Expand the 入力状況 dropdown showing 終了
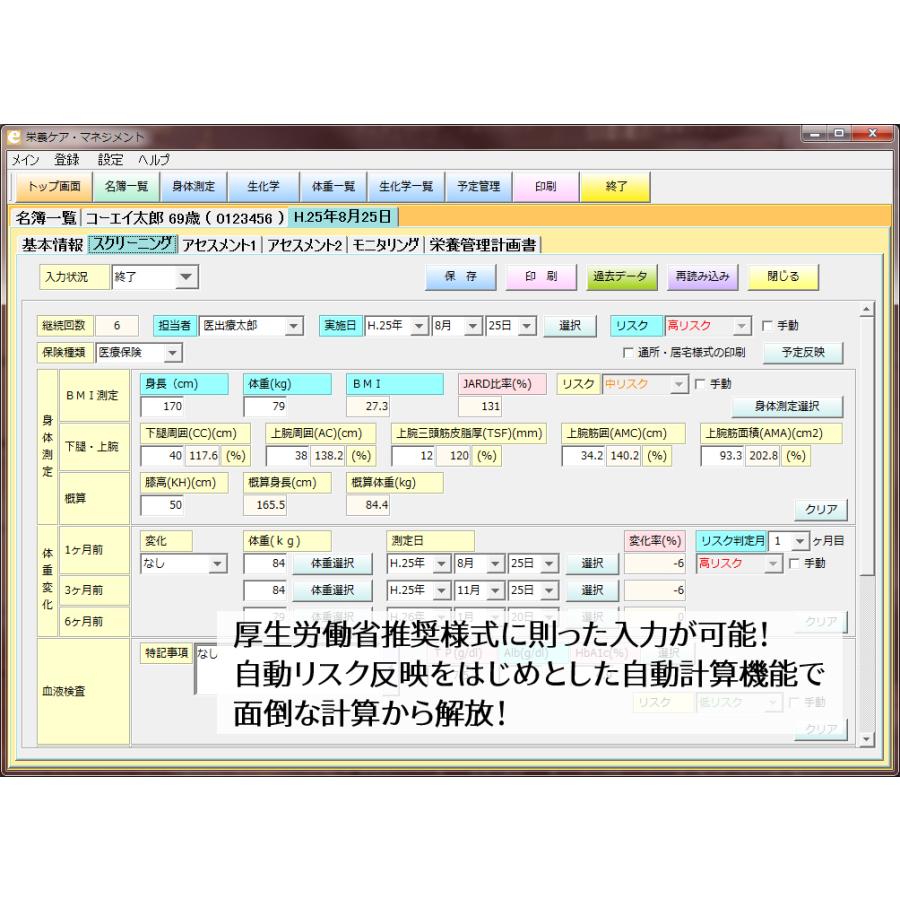Image resolution: width=900 pixels, height=900 pixels. [x=188, y=276]
